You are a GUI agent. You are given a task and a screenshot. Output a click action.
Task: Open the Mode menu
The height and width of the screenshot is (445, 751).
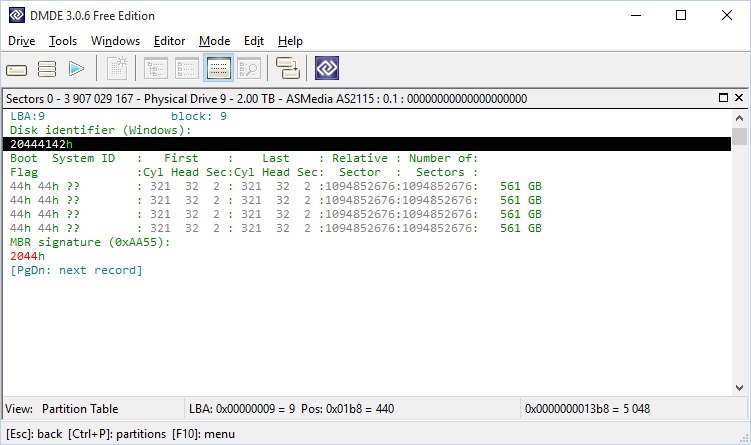click(x=215, y=41)
